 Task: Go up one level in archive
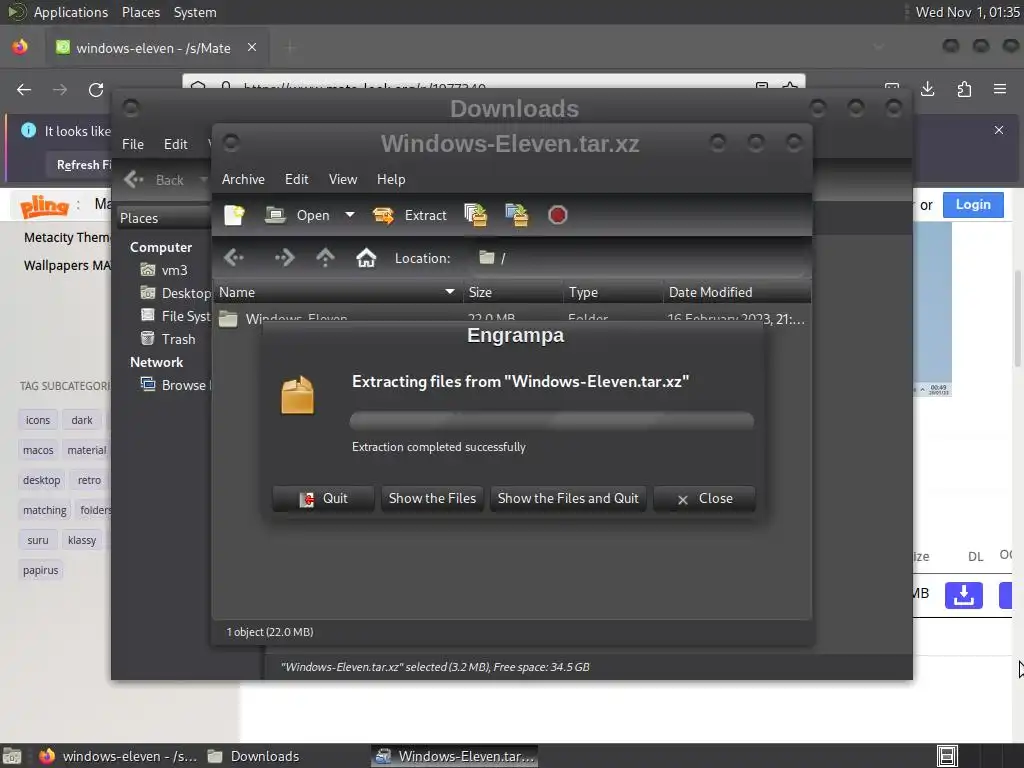pyautogui.click(x=325, y=258)
